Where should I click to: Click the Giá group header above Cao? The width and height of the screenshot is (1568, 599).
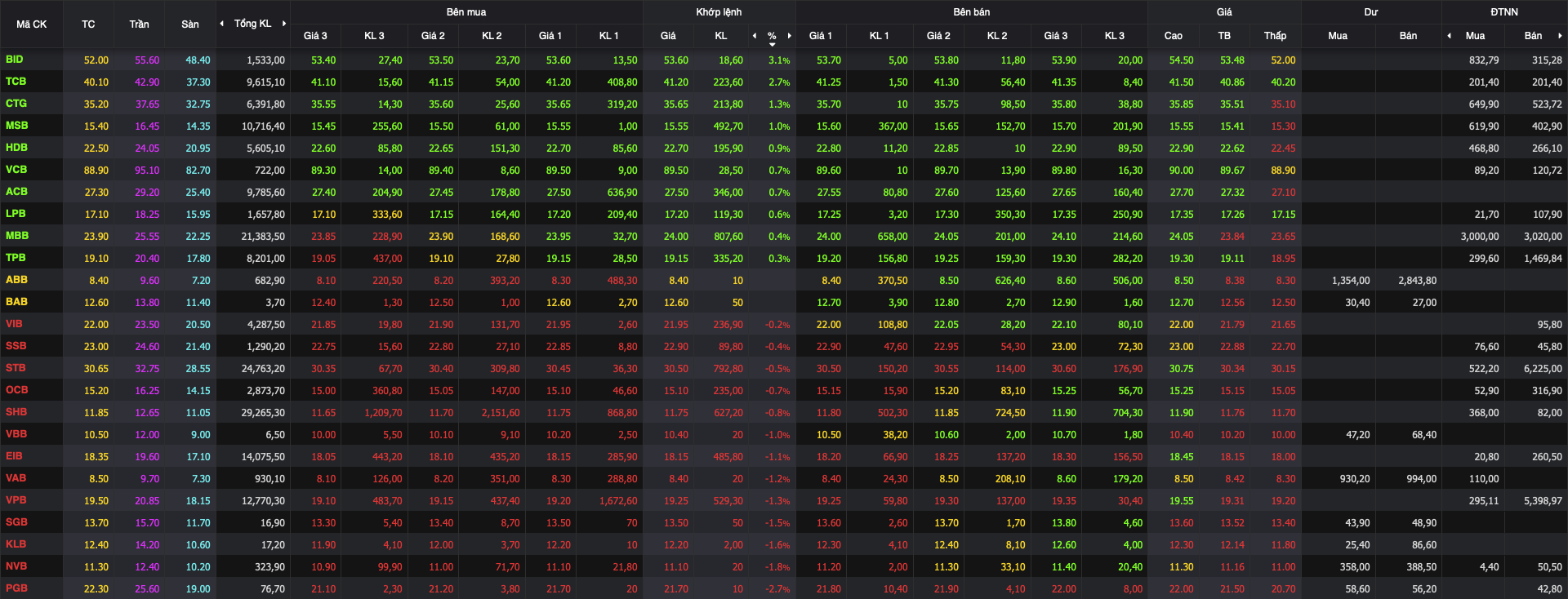(x=1224, y=12)
